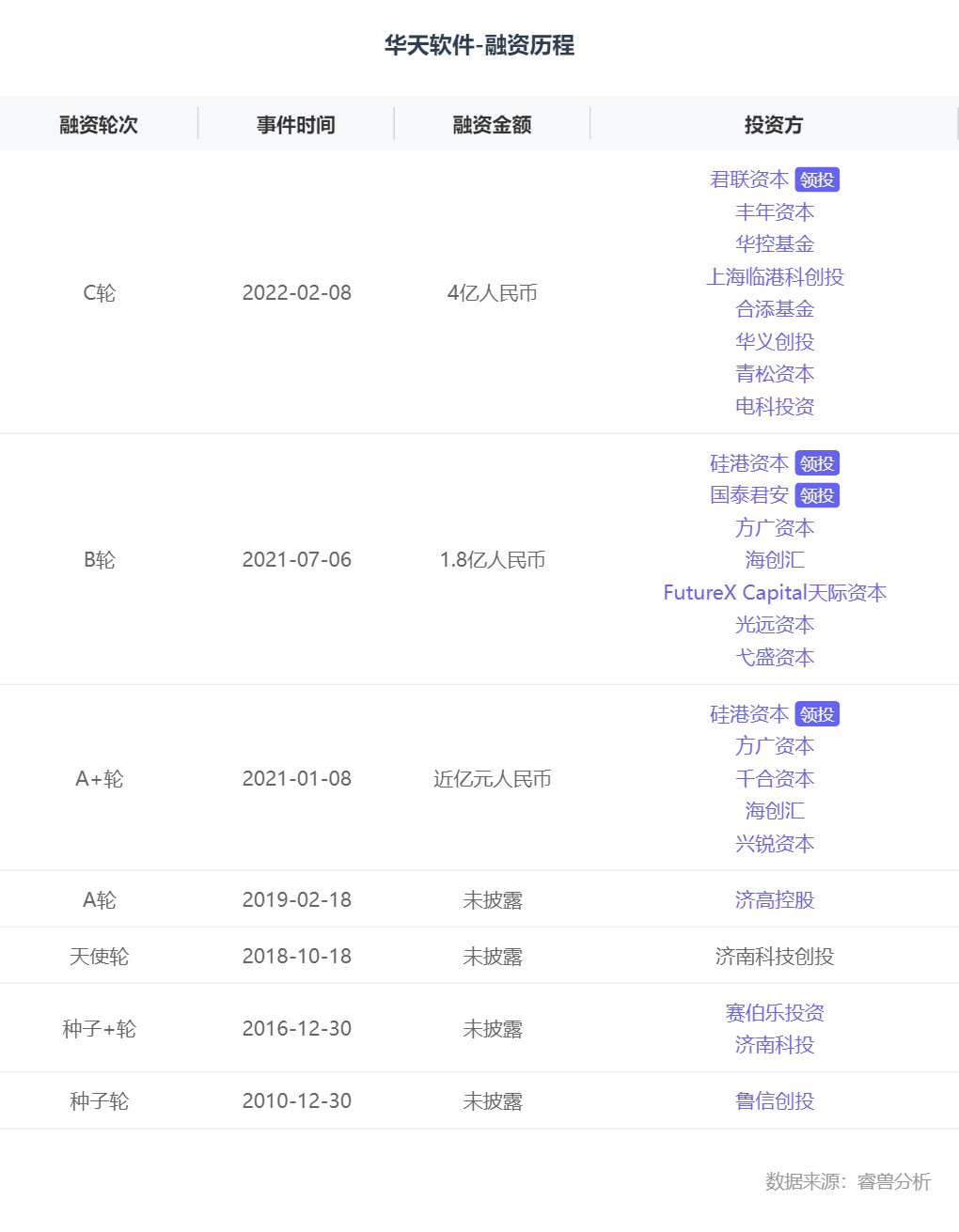Click the date 2022-02-08
The image size is (959, 1232).
pos(297,293)
